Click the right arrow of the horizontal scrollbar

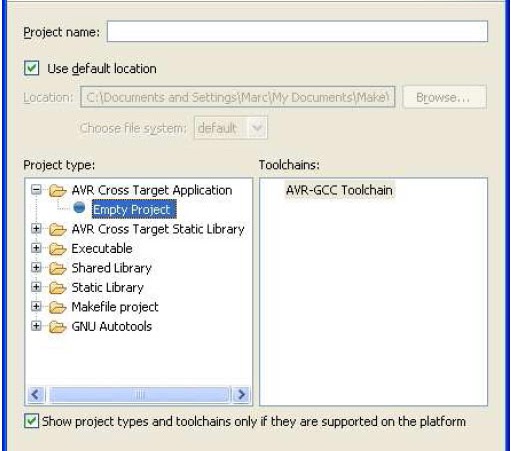241,395
